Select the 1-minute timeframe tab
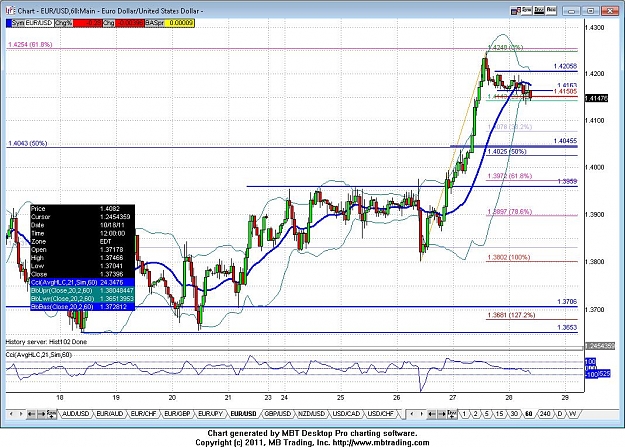Image resolution: width=625 pixels, height=447 pixels. [464, 414]
